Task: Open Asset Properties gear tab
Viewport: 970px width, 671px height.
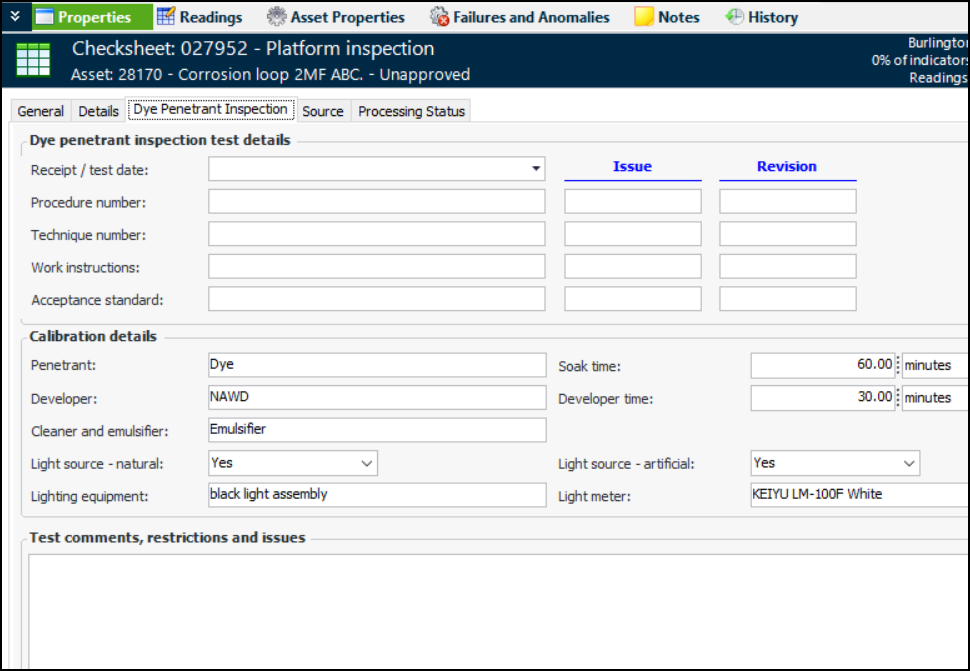Action: click(336, 17)
